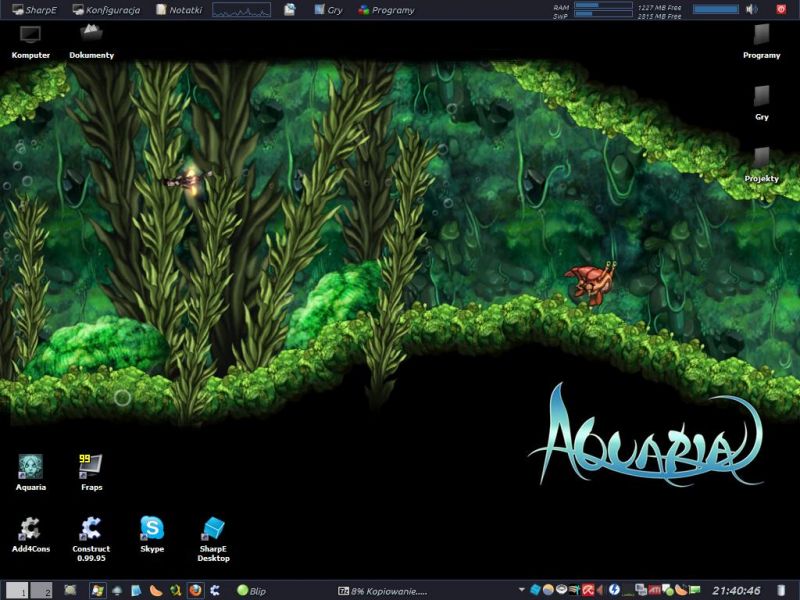Click the speaker volume icon in the top bar
Viewport: 800px width, 600px height.
pos(752,9)
